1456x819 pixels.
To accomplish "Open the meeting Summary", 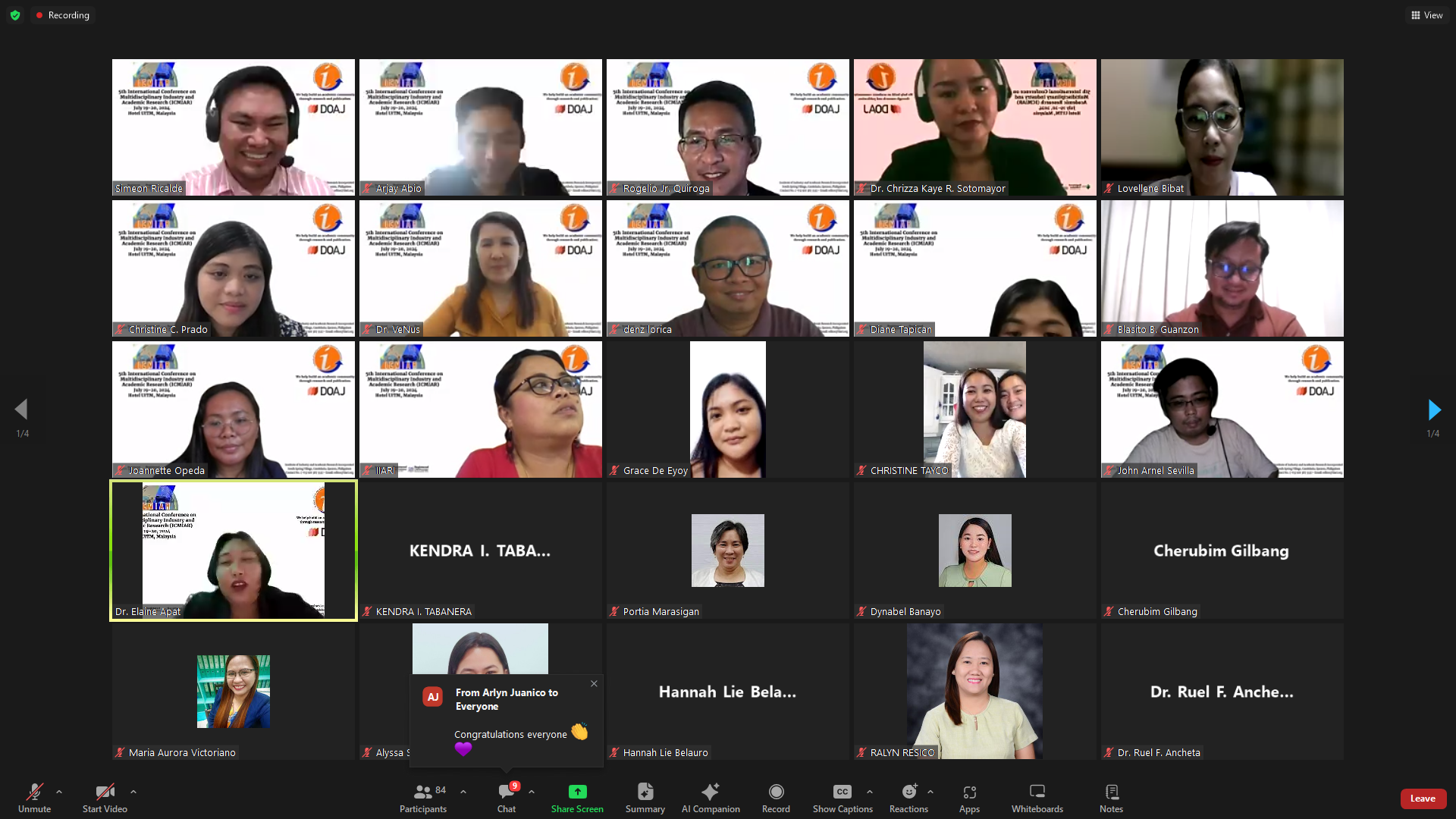I will (645, 798).
